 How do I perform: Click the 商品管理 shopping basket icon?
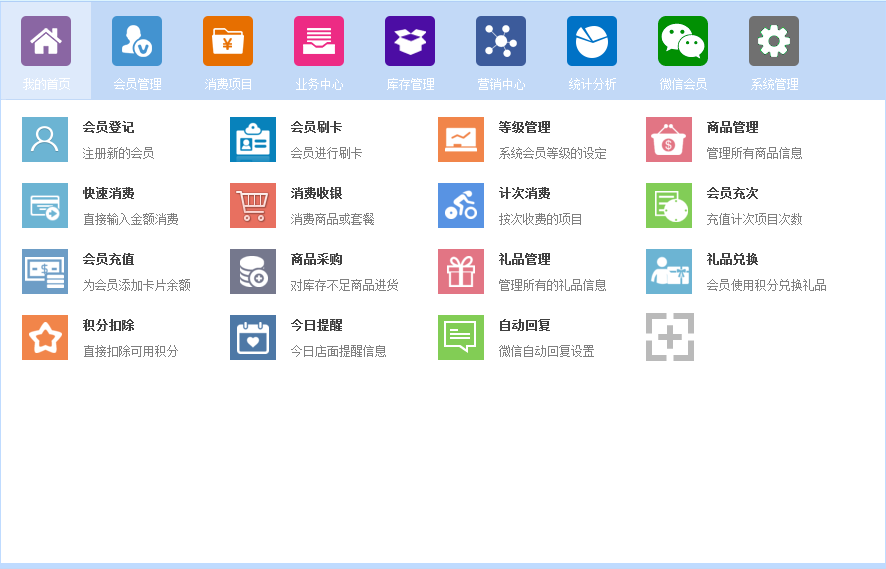point(668,140)
